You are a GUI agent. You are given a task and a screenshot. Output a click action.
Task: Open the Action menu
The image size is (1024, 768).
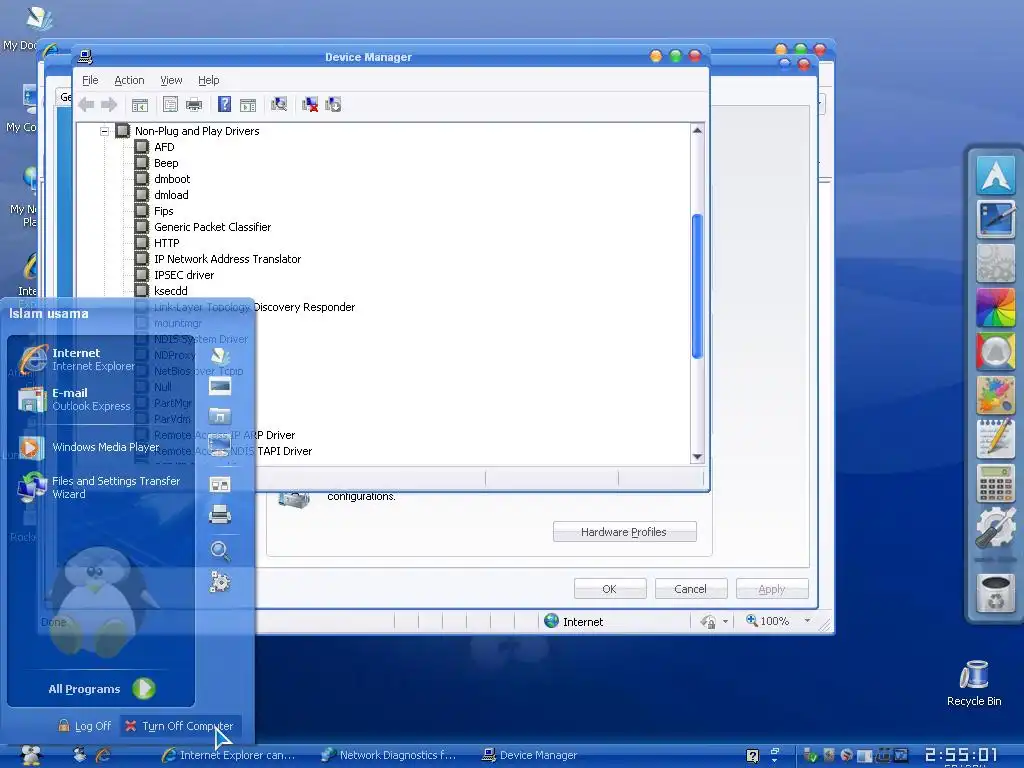pos(129,80)
